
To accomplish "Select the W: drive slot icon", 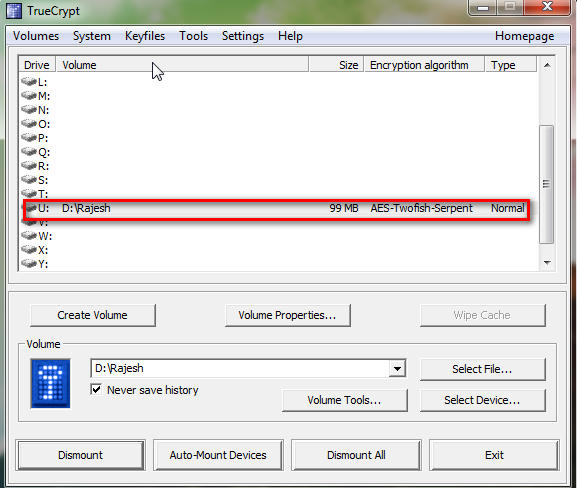I will pyautogui.click(x=29, y=235).
